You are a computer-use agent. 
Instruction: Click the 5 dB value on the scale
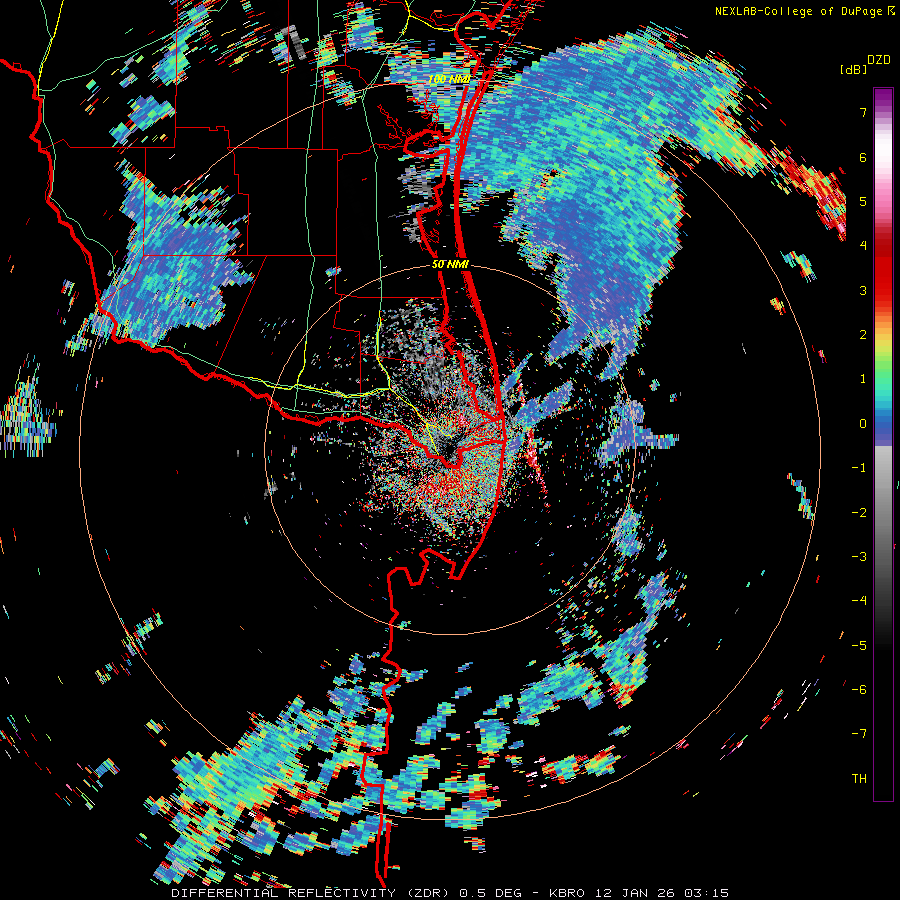pyautogui.click(x=863, y=201)
